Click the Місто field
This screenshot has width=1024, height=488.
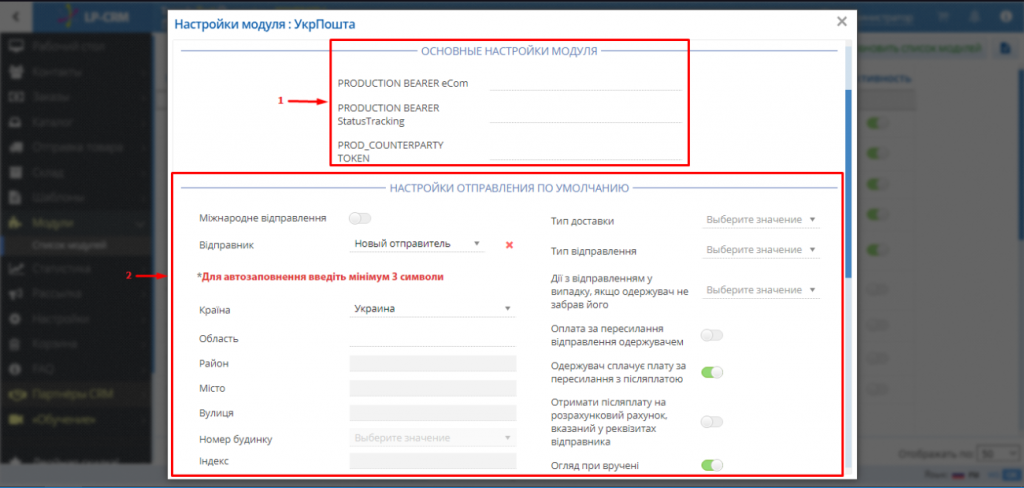(x=433, y=388)
